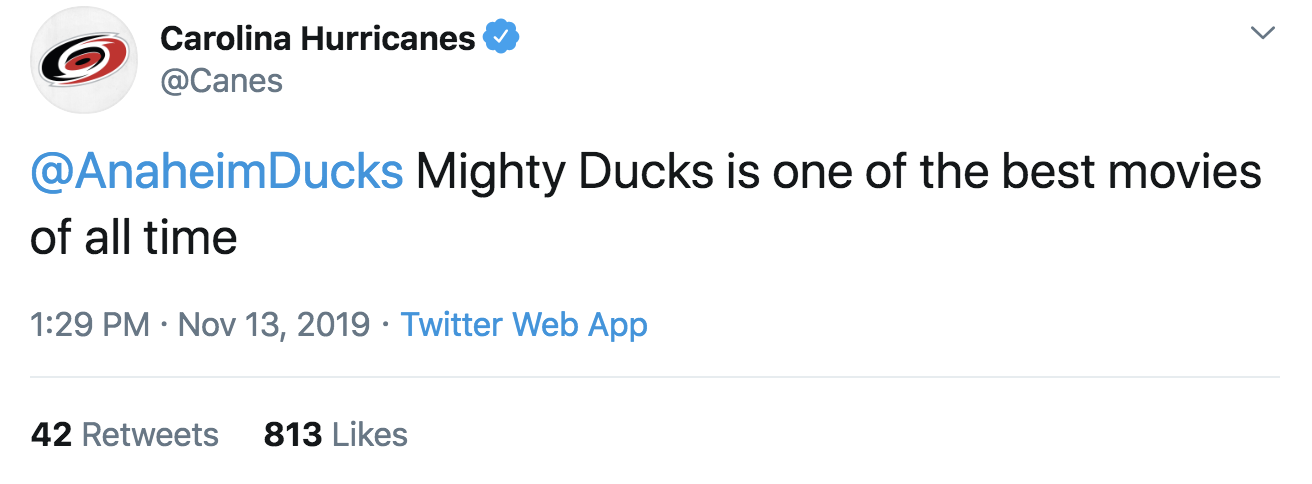Click 'of all time' in tweet text
This screenshot has width=1312, height=484.
tap(133, 237)
